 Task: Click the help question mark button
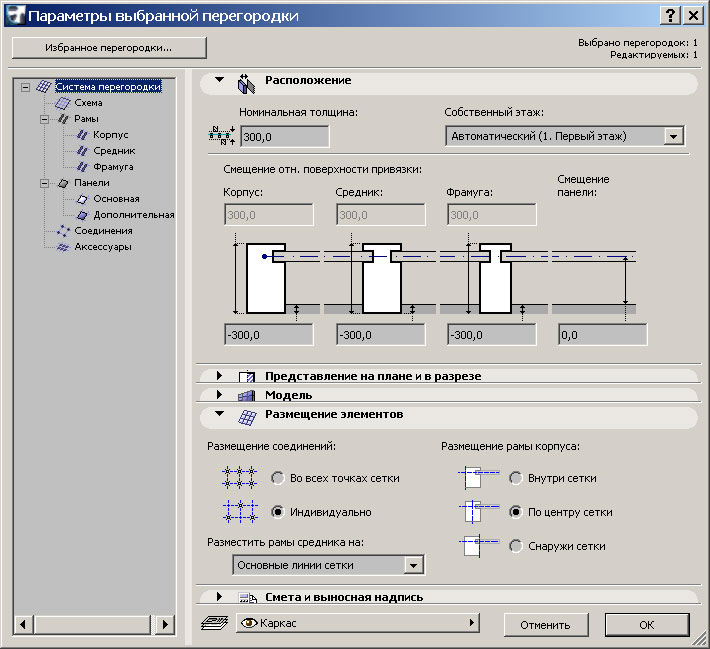(669, 15)
